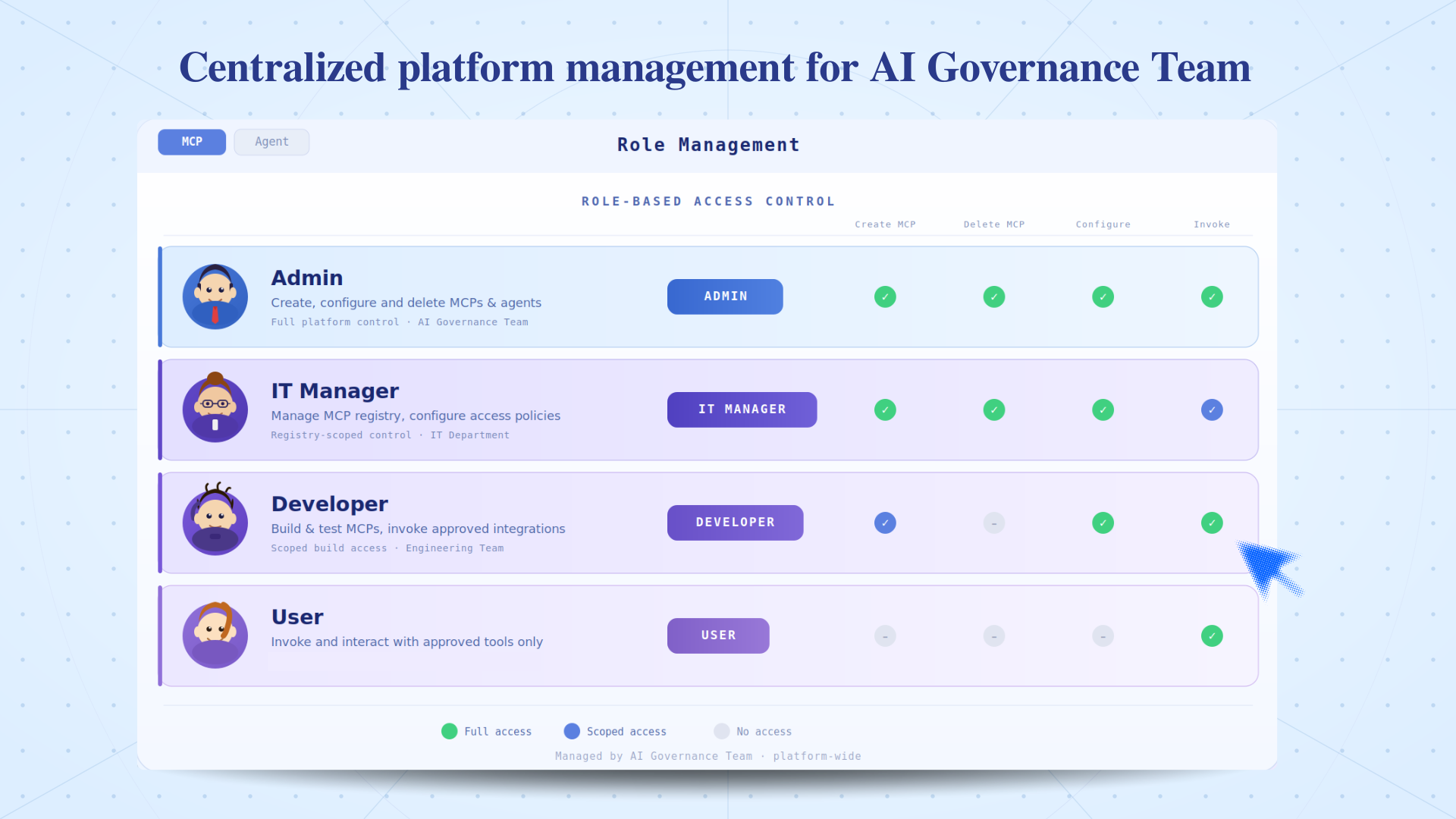Screen dimensions: 1456x819
Task: Click the Delete MCP column header
Action: [x=994, y=224]
